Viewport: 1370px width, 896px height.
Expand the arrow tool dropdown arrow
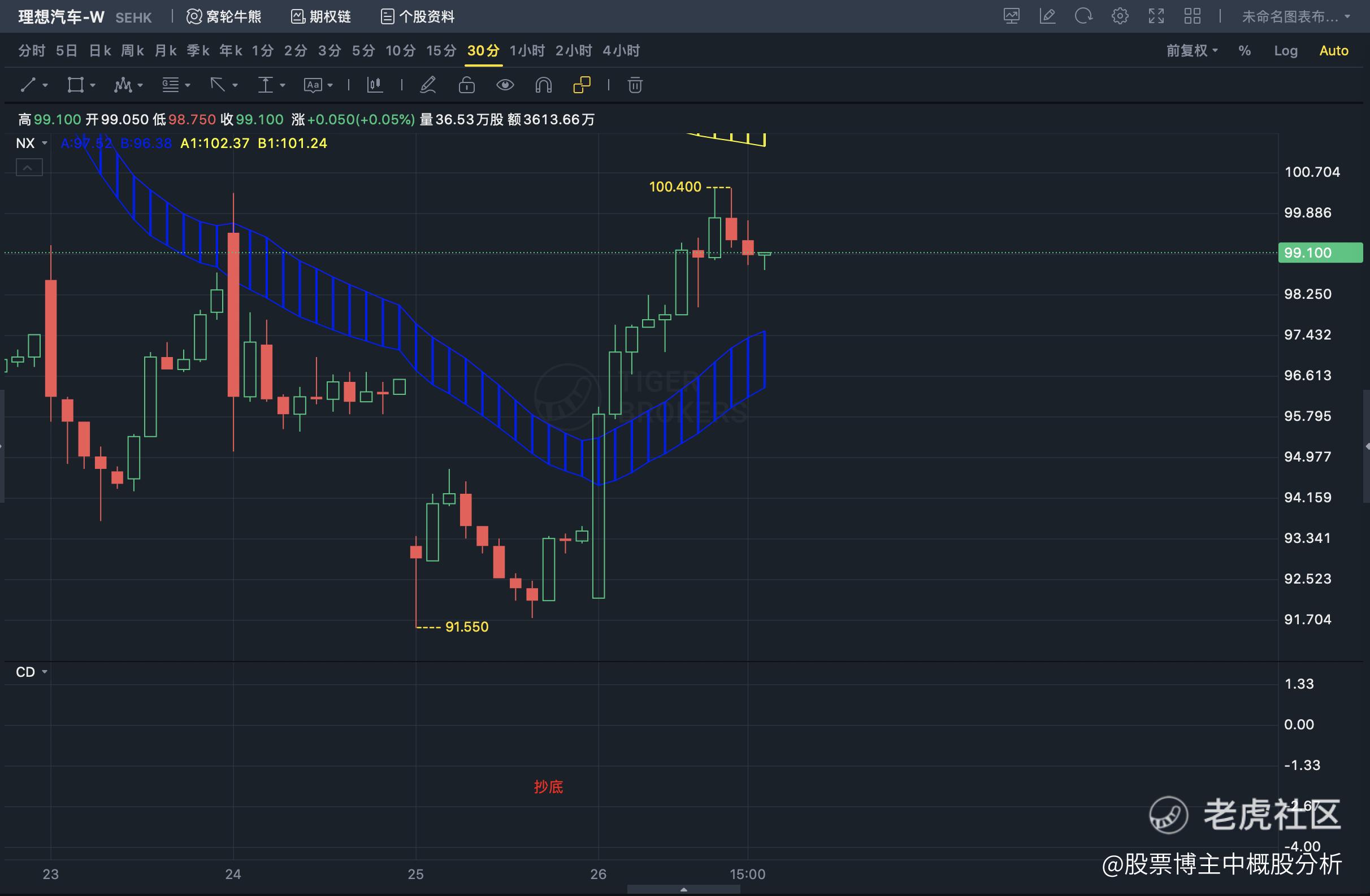(x=235, y=86)
